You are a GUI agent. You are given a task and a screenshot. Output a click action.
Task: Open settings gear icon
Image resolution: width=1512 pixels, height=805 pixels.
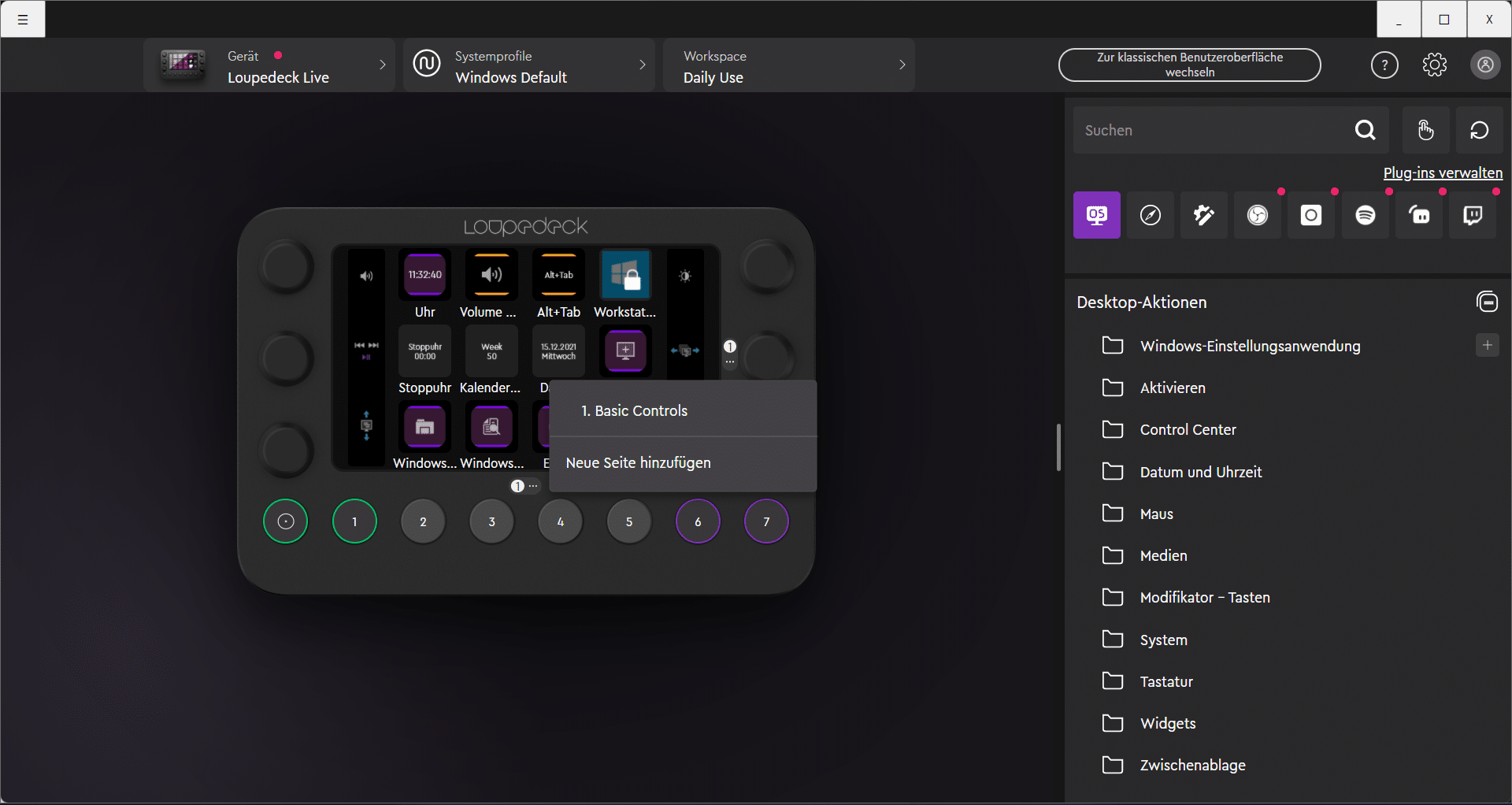coord(1435,65)
